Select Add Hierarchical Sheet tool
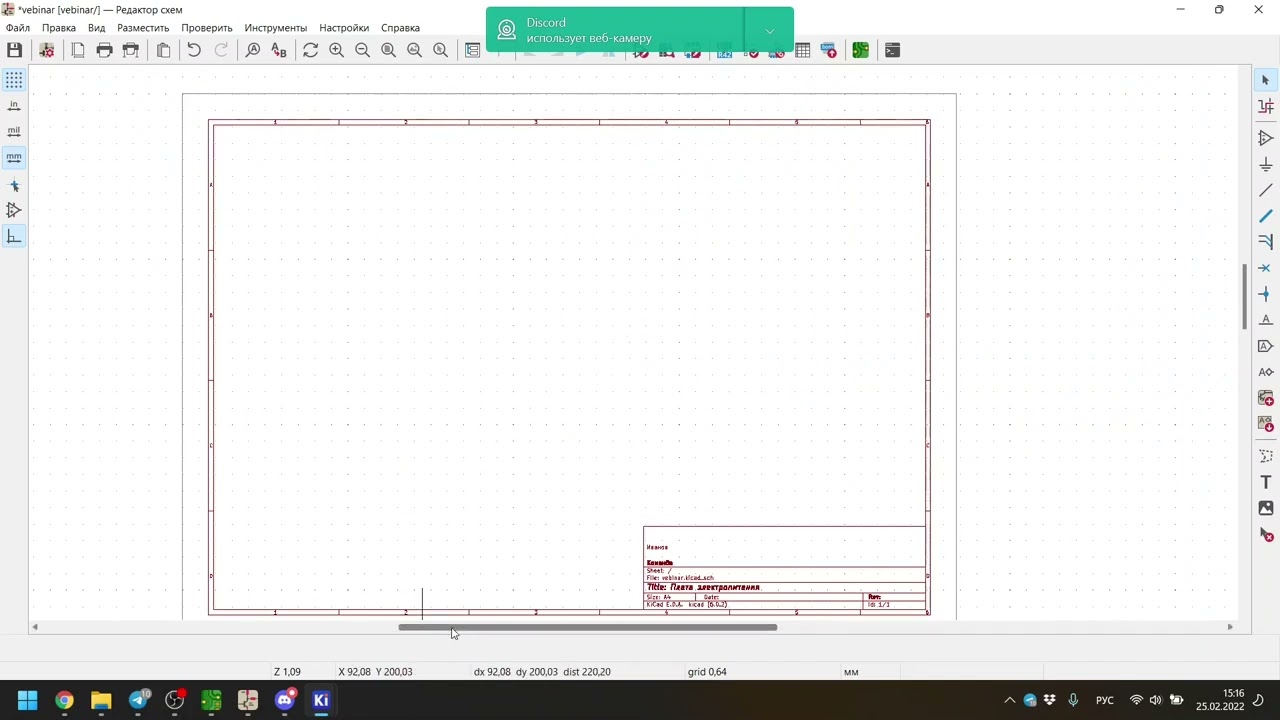Image resolution: width=1280 pixels, height=720 pixels. pyautogui.click(x=1265, y=398)
